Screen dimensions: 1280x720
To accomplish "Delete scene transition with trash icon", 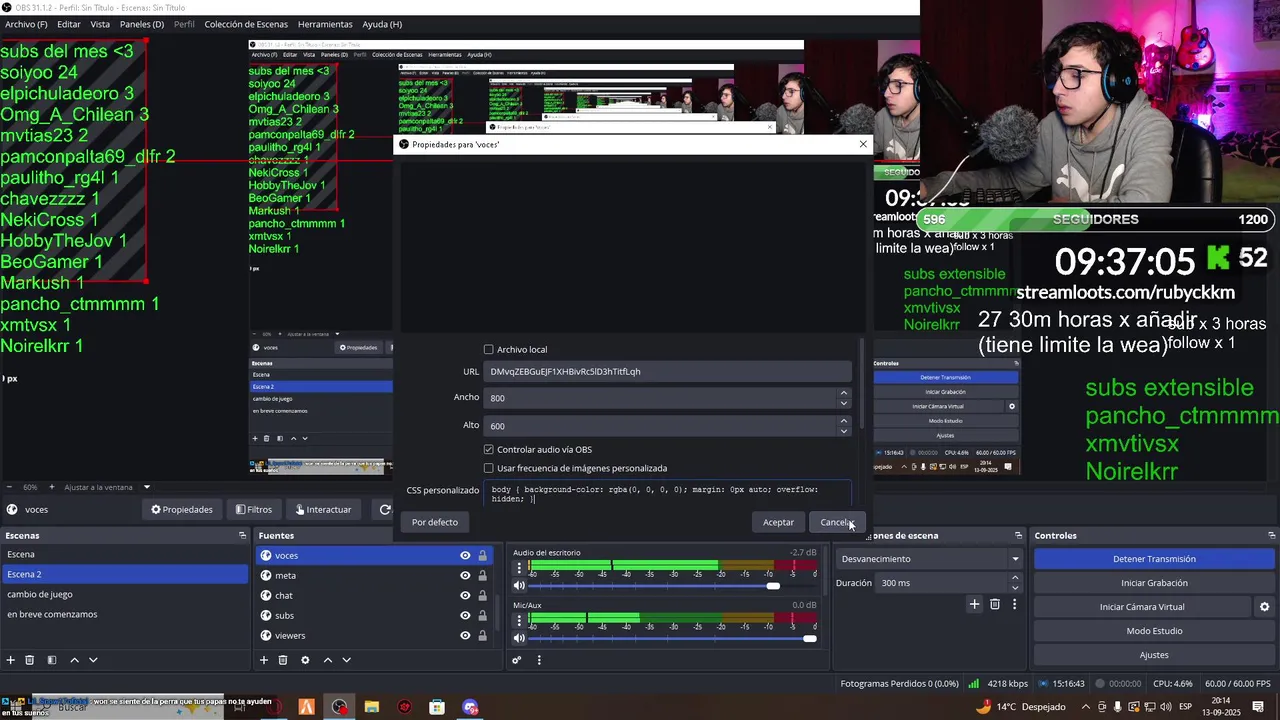I will click(995, 604).
